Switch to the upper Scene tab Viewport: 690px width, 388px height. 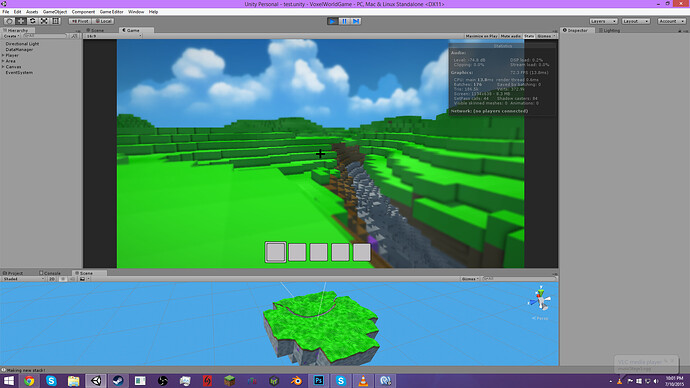point(95,30)
